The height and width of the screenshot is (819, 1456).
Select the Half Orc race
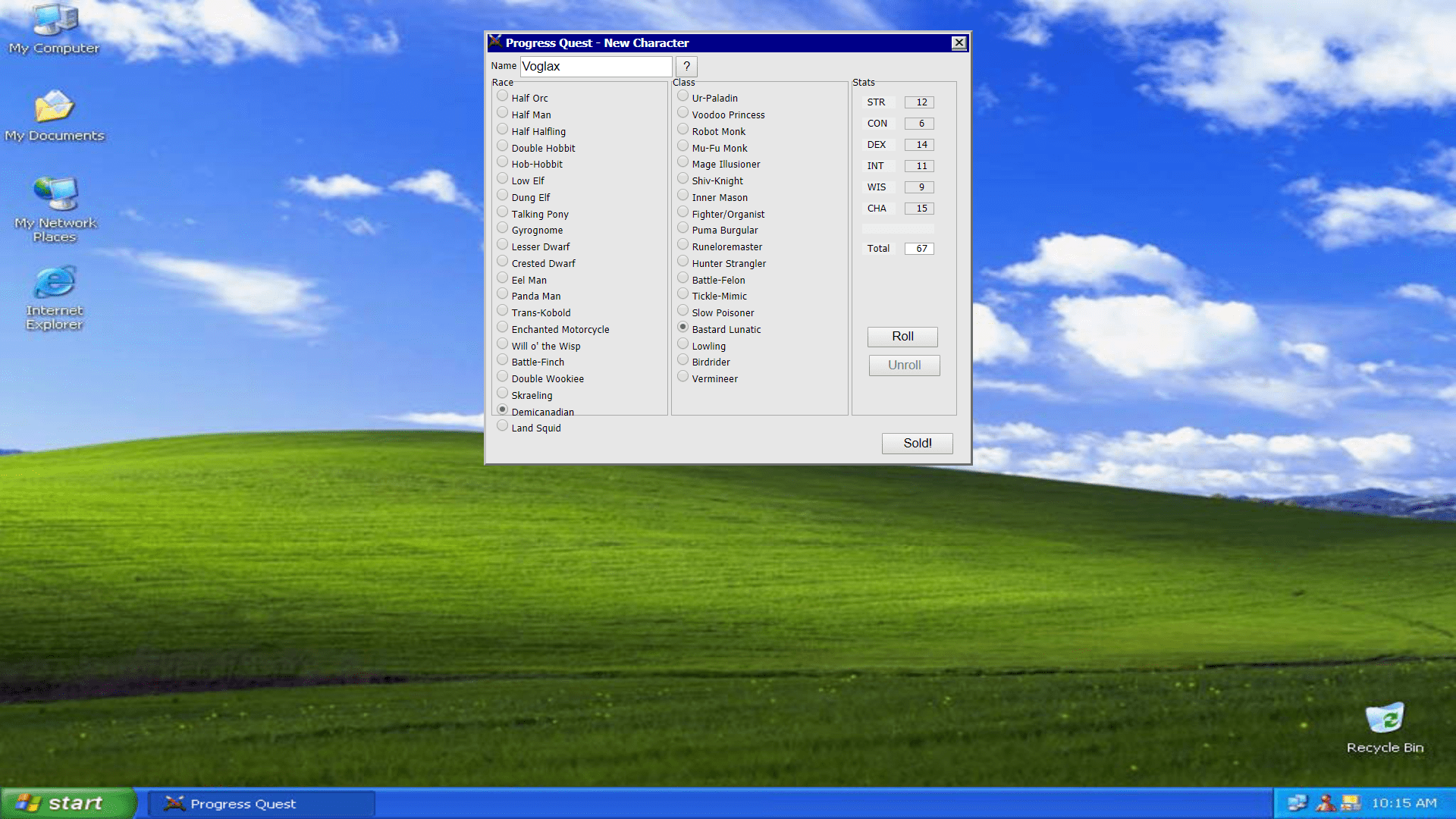[503, 96]
